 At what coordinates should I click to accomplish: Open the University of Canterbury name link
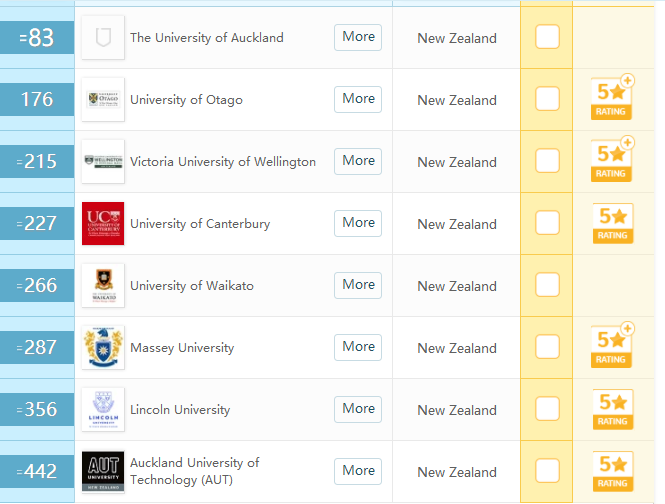[200, 224]
